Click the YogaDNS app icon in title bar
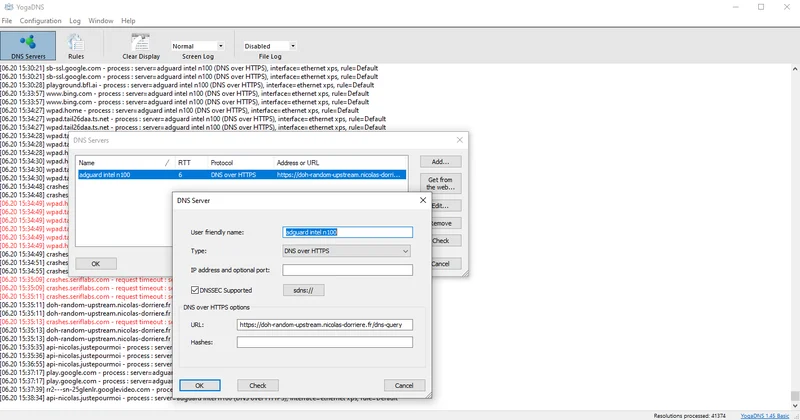800x420 pixels. (8, 6)
